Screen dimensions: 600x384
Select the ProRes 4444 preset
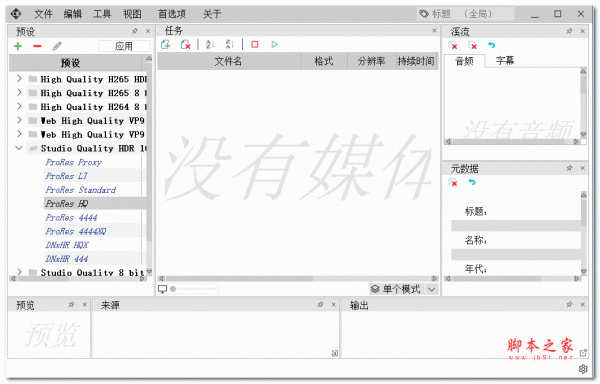click(71, 218)
